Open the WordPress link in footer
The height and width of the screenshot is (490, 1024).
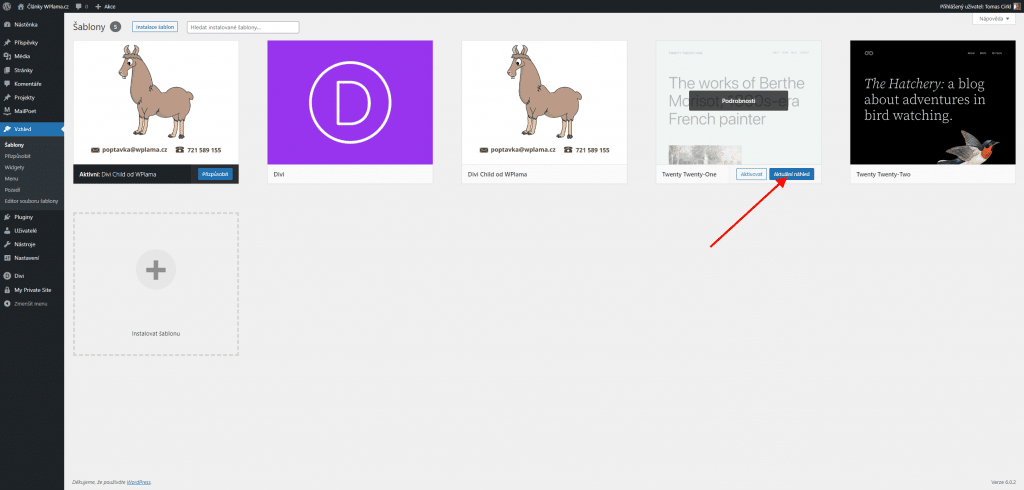pyautogui.click(x=138, y=482)
